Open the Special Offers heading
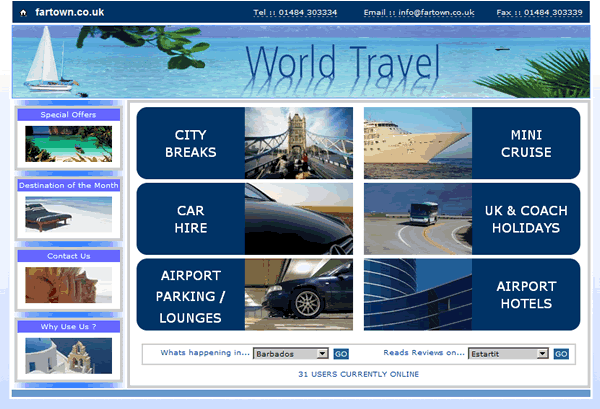 pyautogui.click(x=68, y=114)
